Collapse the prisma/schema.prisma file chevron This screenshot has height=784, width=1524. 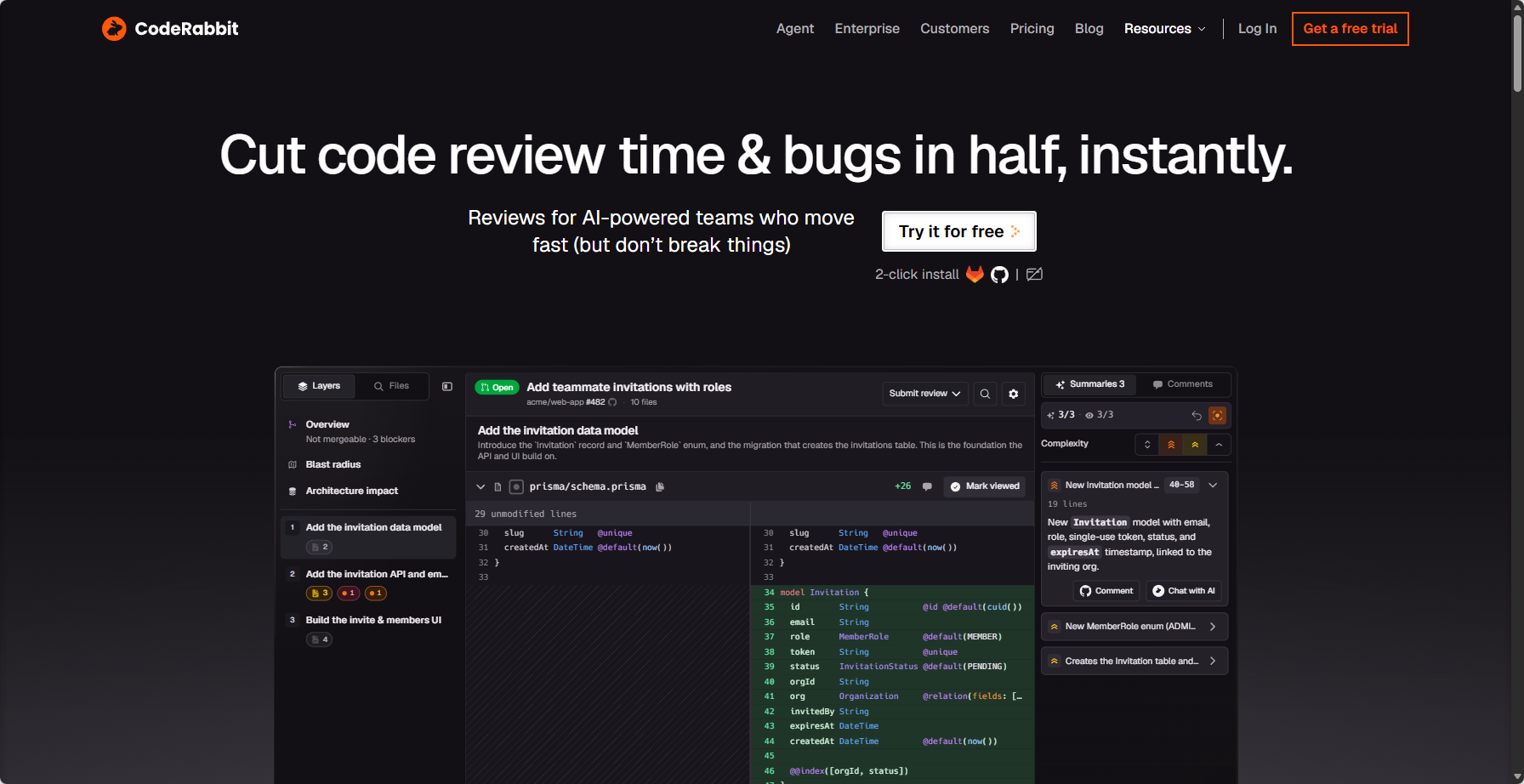tap(481, 486)
